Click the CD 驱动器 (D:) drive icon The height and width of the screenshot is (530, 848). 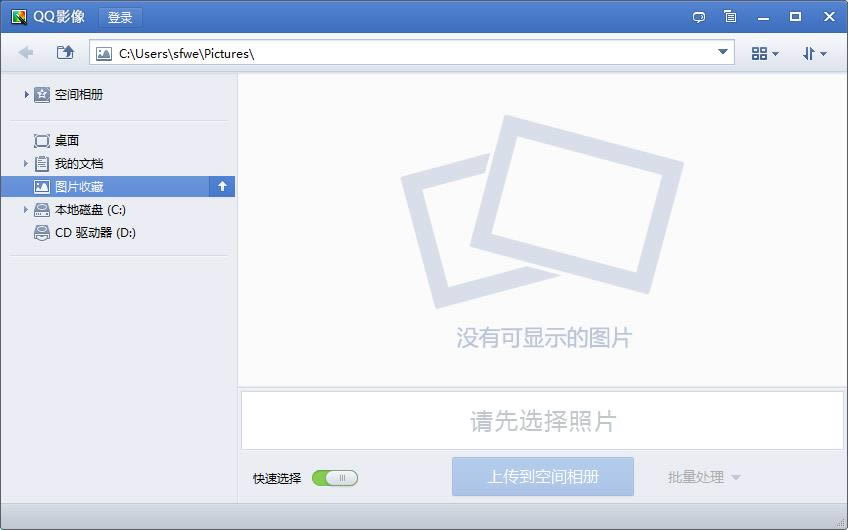(x=42, y=233)
